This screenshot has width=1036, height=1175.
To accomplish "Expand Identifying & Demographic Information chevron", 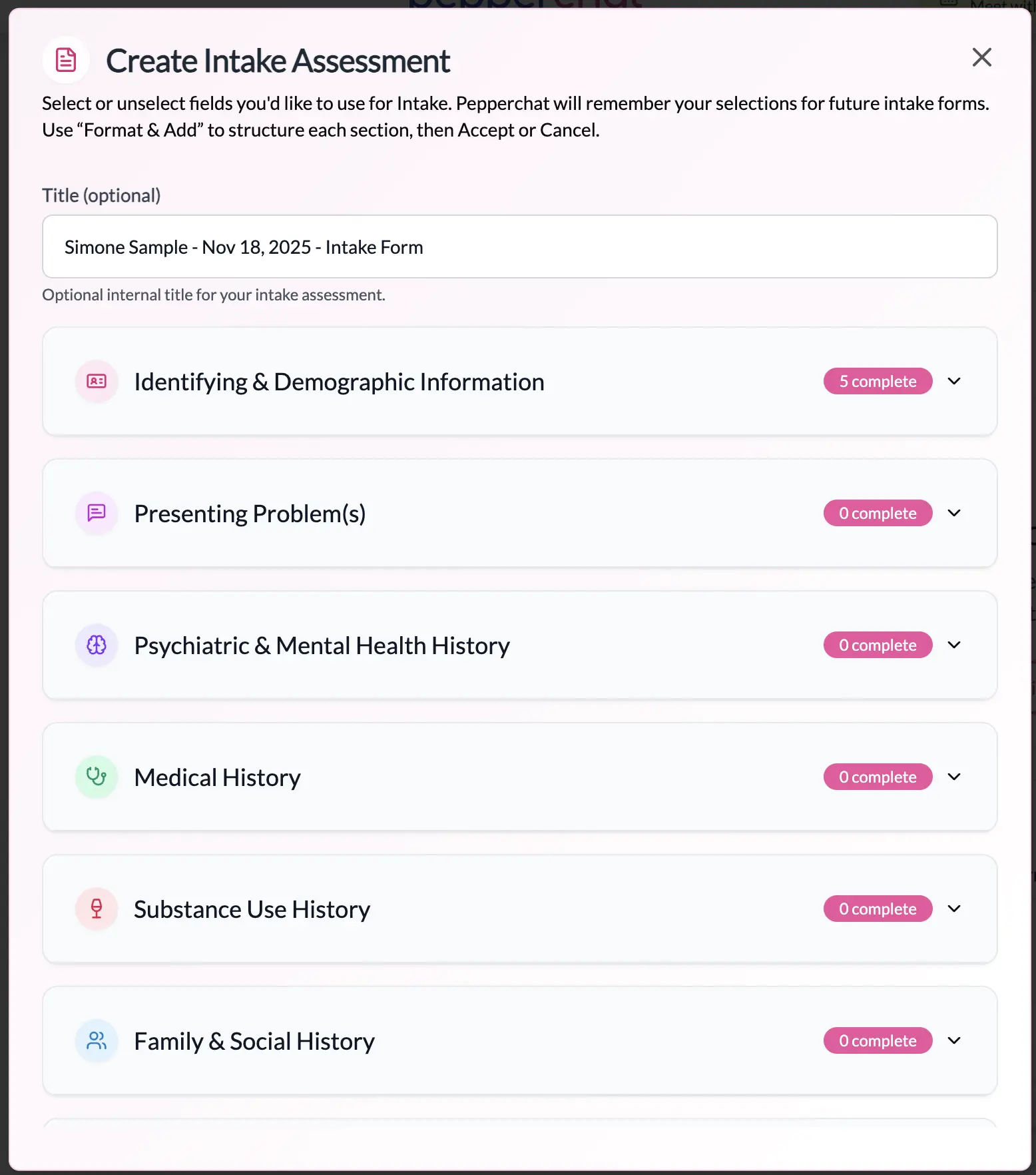I will (x=954, y=381).
